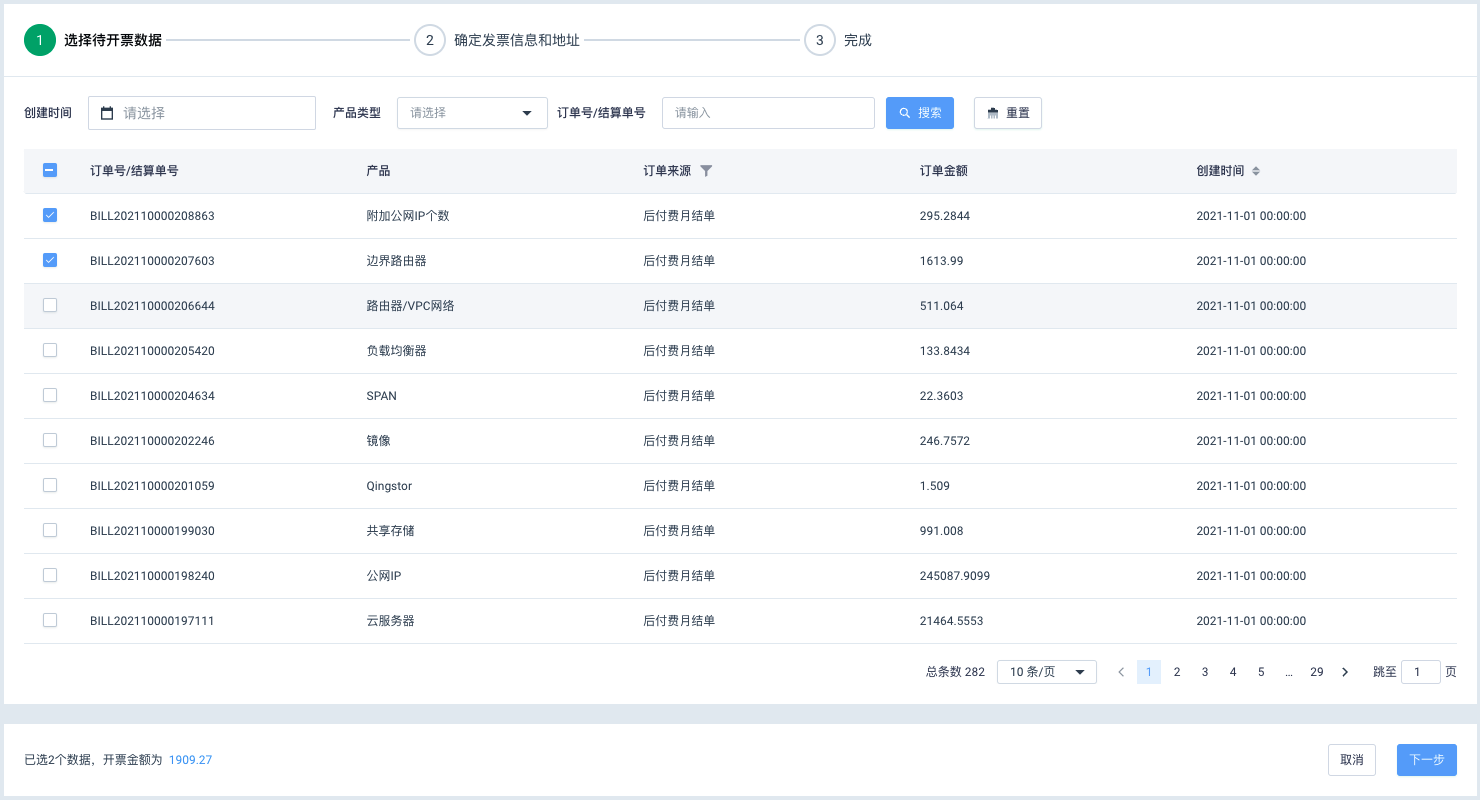Click the 搜索 search button

(x=920, y=113)
